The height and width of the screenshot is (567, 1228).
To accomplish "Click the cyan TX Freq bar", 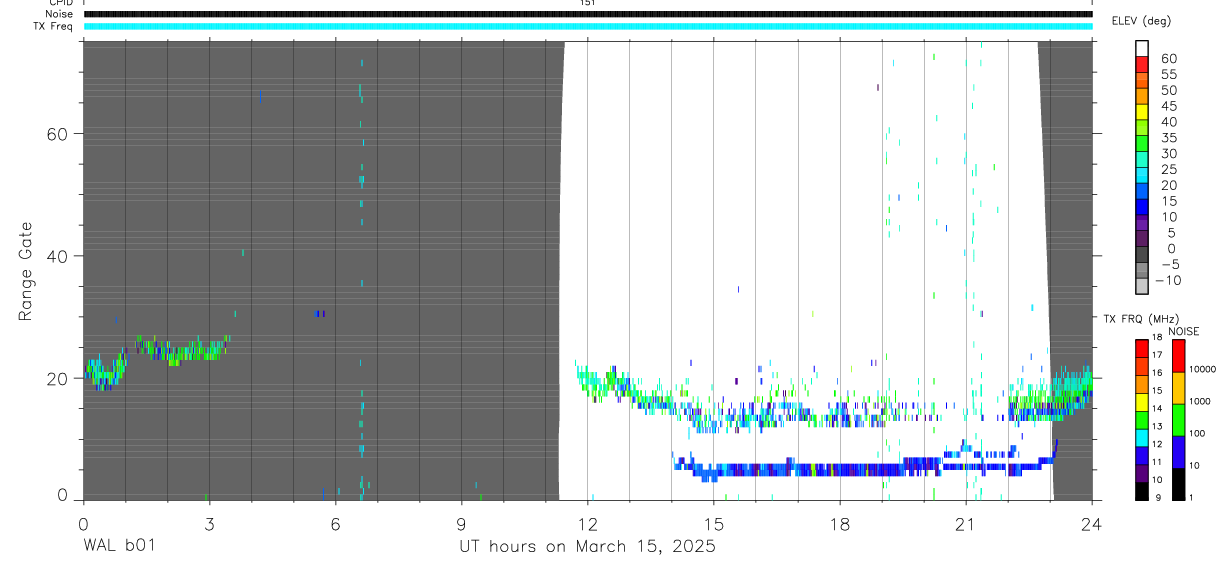I will 588,26.
